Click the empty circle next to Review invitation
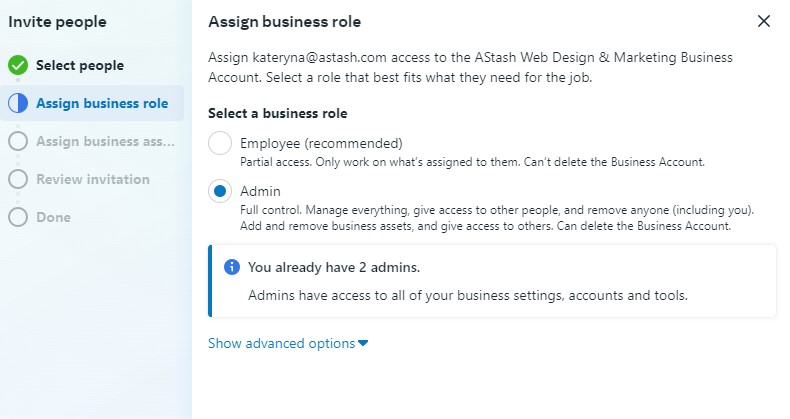Image resolution: width=790 pixels, height=419 pixels. [18, 179]
